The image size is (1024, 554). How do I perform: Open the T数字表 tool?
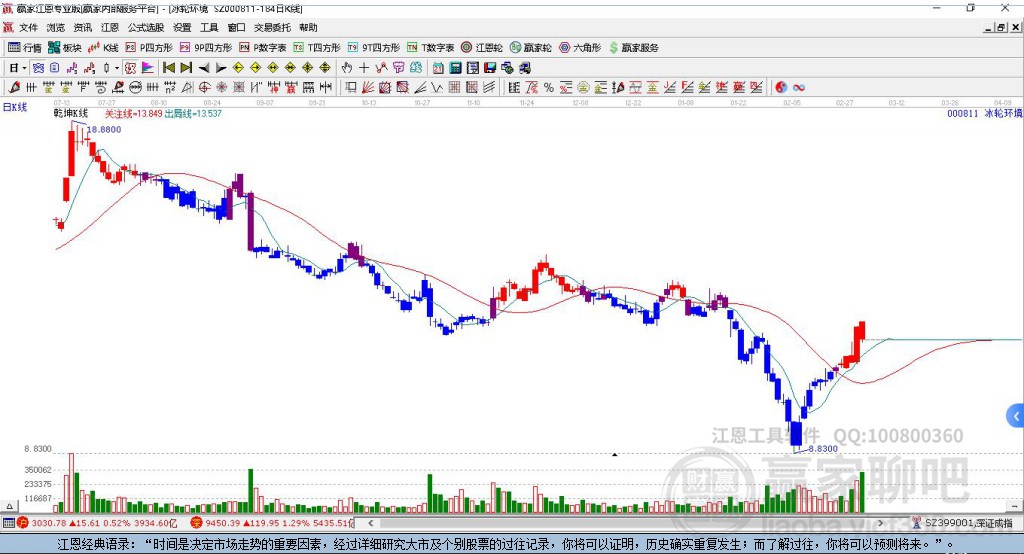click(x=430, y=48)
